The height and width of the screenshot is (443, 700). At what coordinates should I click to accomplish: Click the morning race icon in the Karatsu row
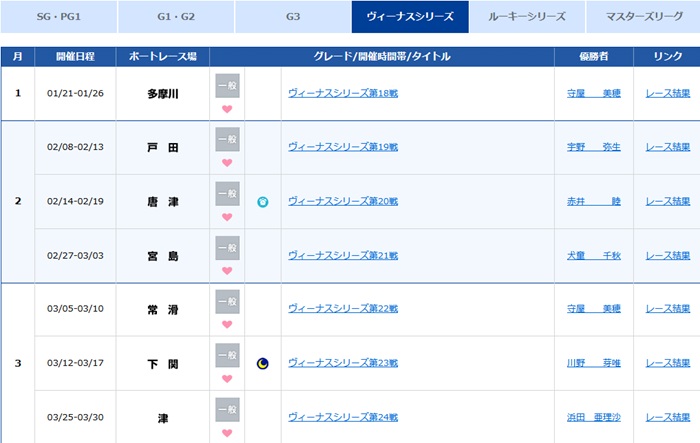(x=263, y=202)
